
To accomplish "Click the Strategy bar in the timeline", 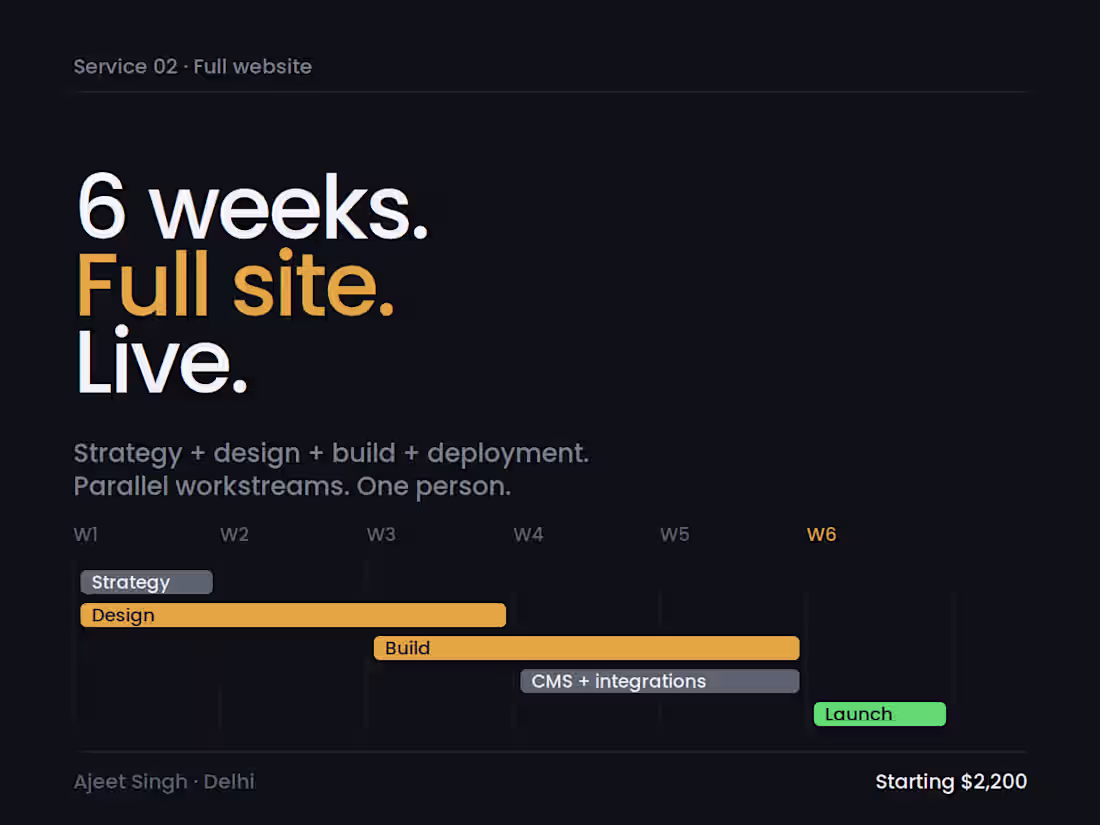I will (x=147, y=582).
